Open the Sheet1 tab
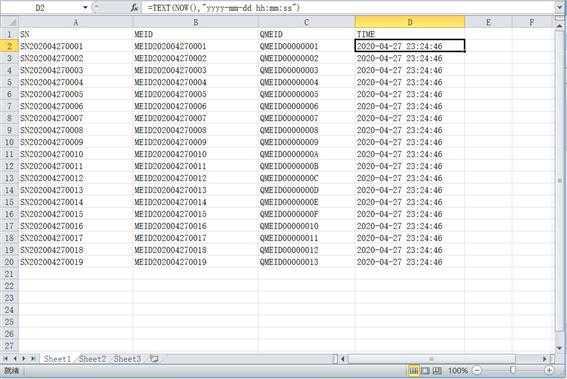Screen dimensions: 567x379 tap(57, 359)
